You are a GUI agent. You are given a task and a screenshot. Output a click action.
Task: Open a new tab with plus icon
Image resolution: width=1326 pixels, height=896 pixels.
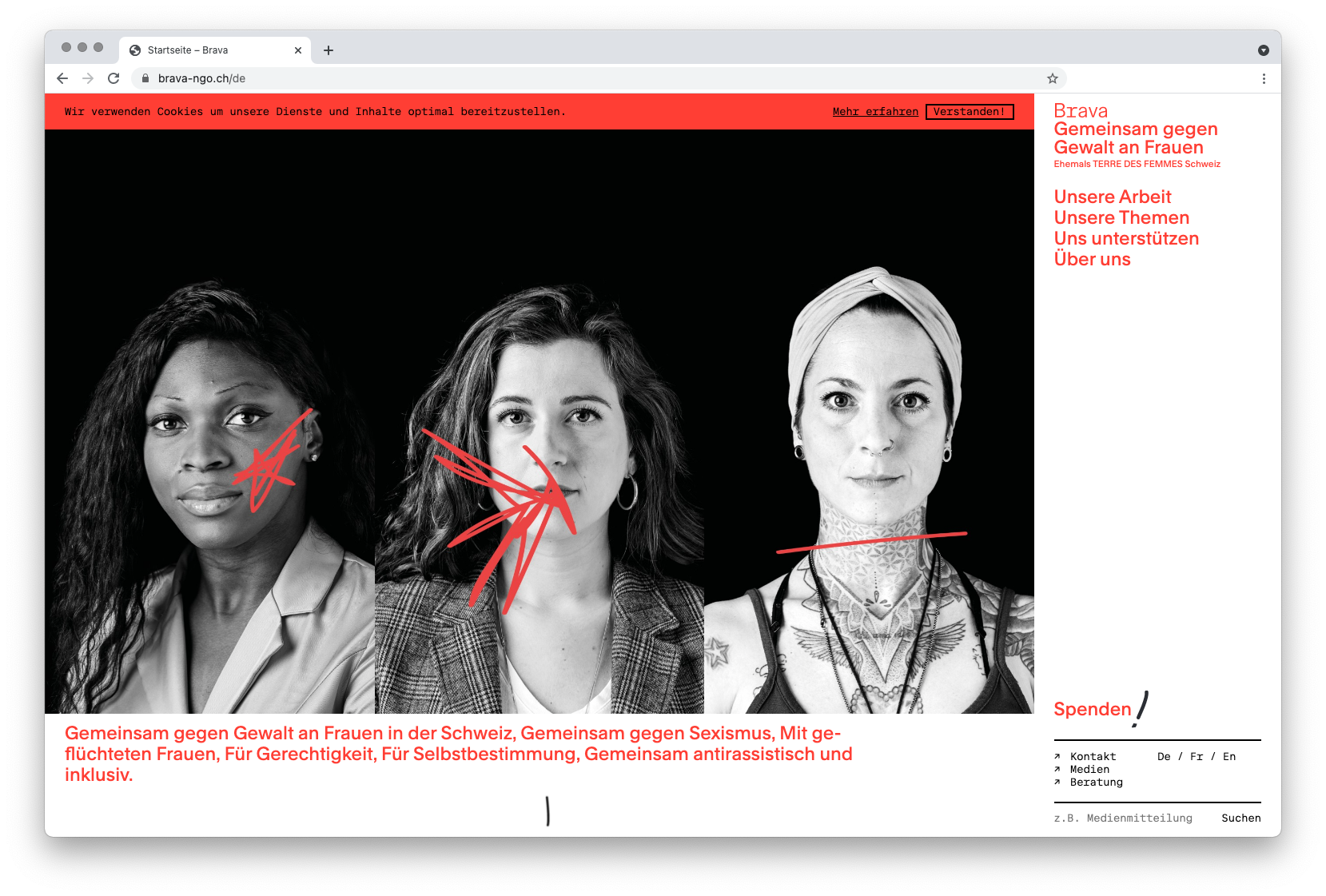pyautogui.click(x=329, y=50)
